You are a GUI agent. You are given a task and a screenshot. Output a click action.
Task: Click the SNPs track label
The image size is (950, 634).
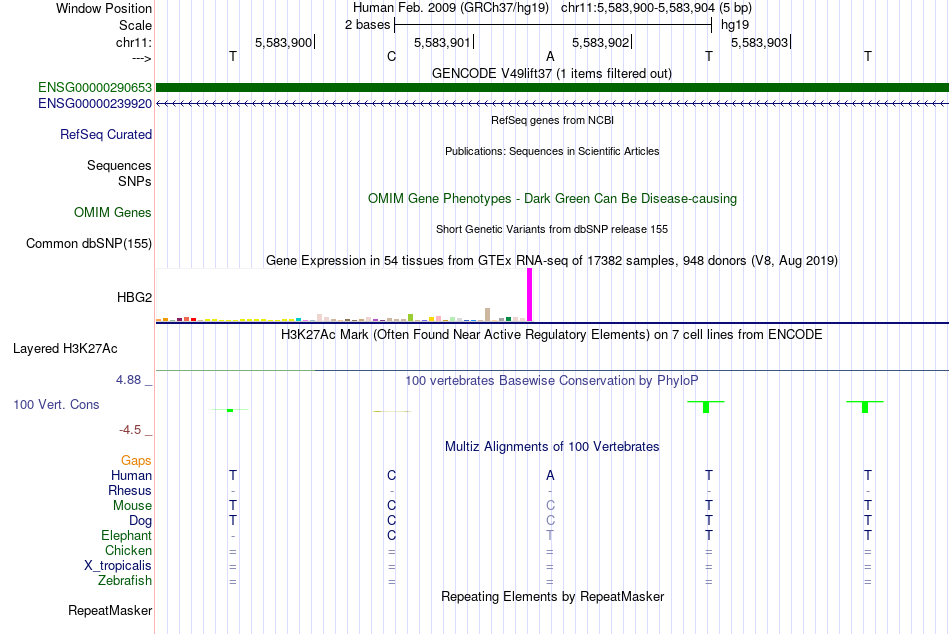135,181
